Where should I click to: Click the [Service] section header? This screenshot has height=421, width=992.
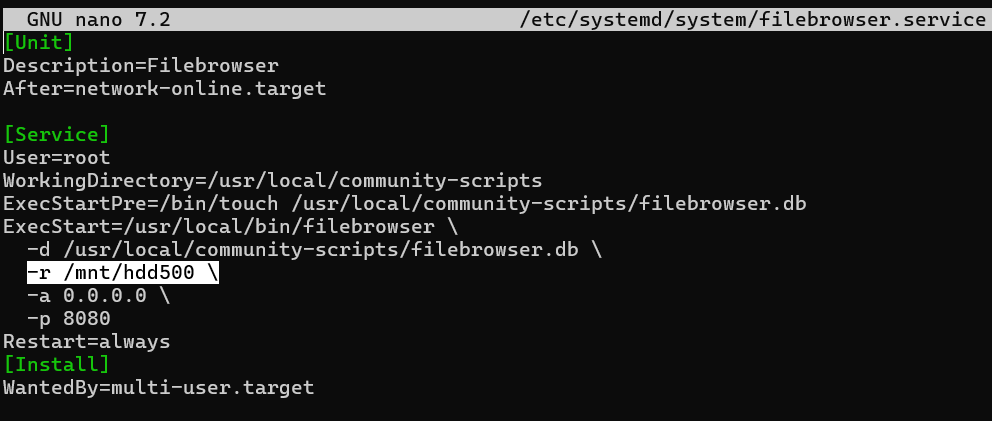click(x=56, y=134)
